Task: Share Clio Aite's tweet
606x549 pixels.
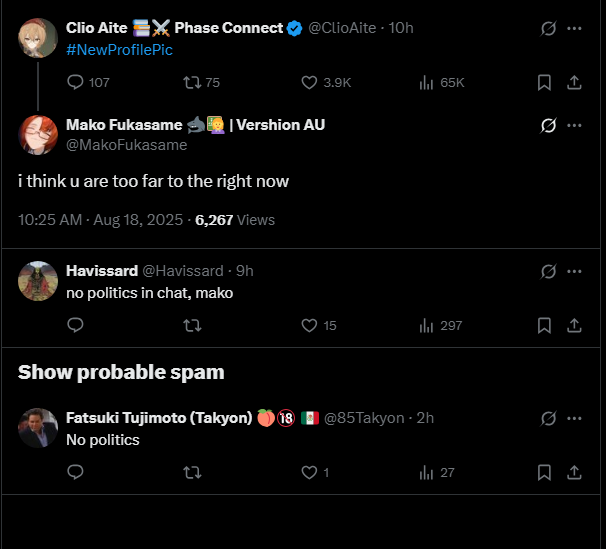Action: (x=574, y=82)
